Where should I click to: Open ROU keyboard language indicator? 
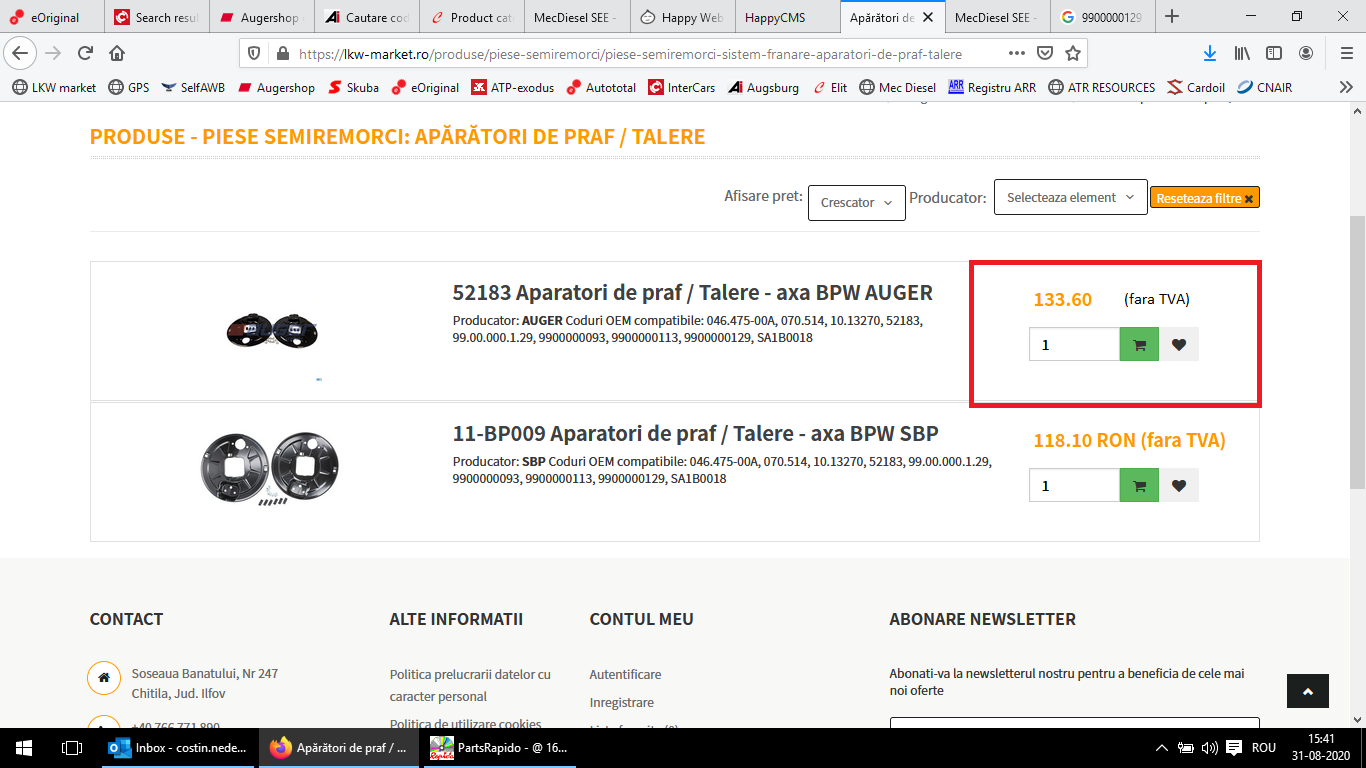coord(1264,747)
